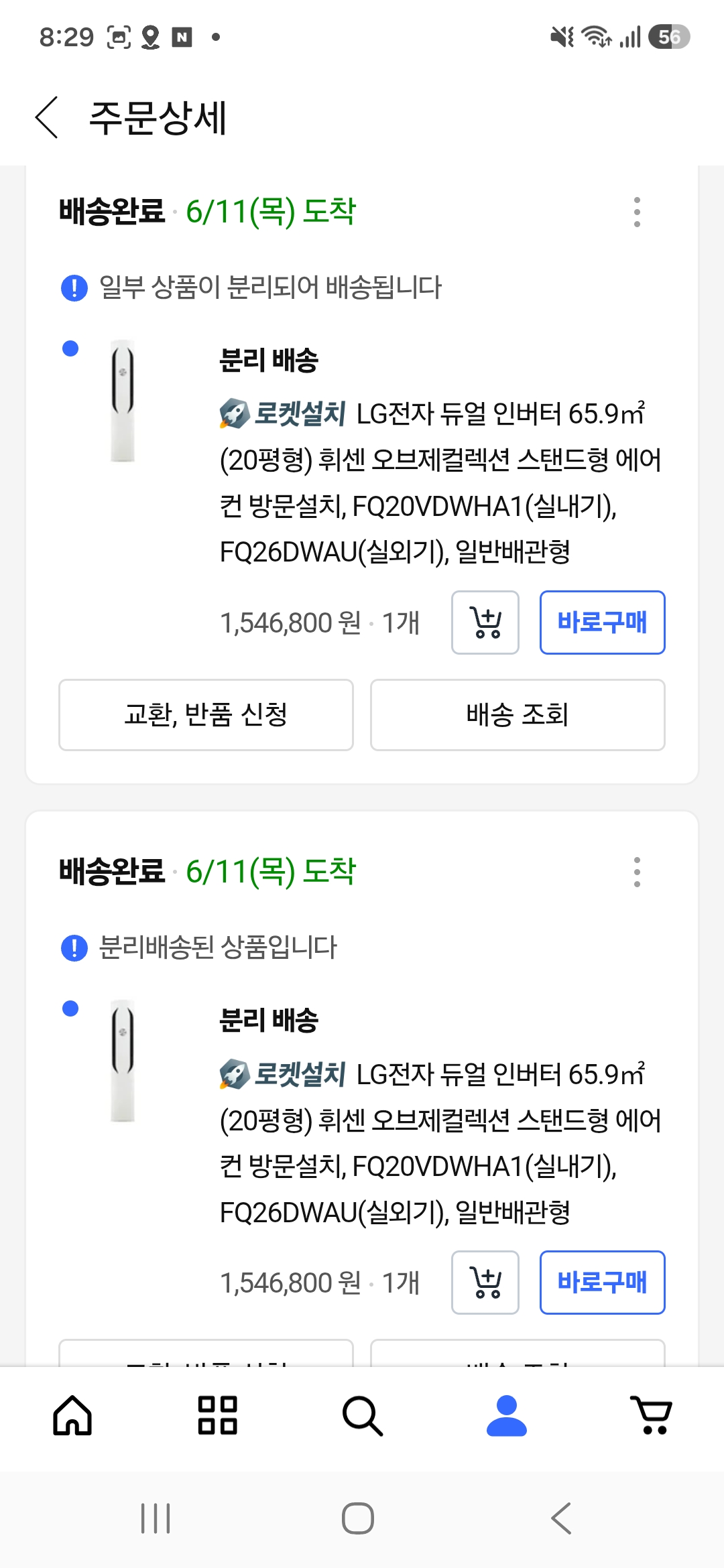Tap the Android home navigation button
Screen dimensions: 724x1568
click(358, 1518)
